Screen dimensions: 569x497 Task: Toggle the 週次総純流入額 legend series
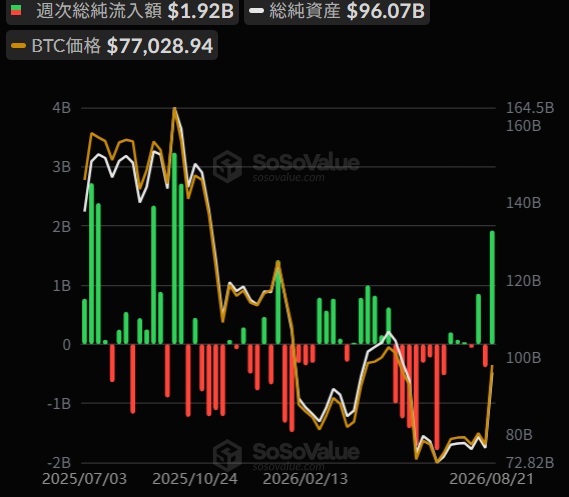pyautogui.click(x=122, y=11)
